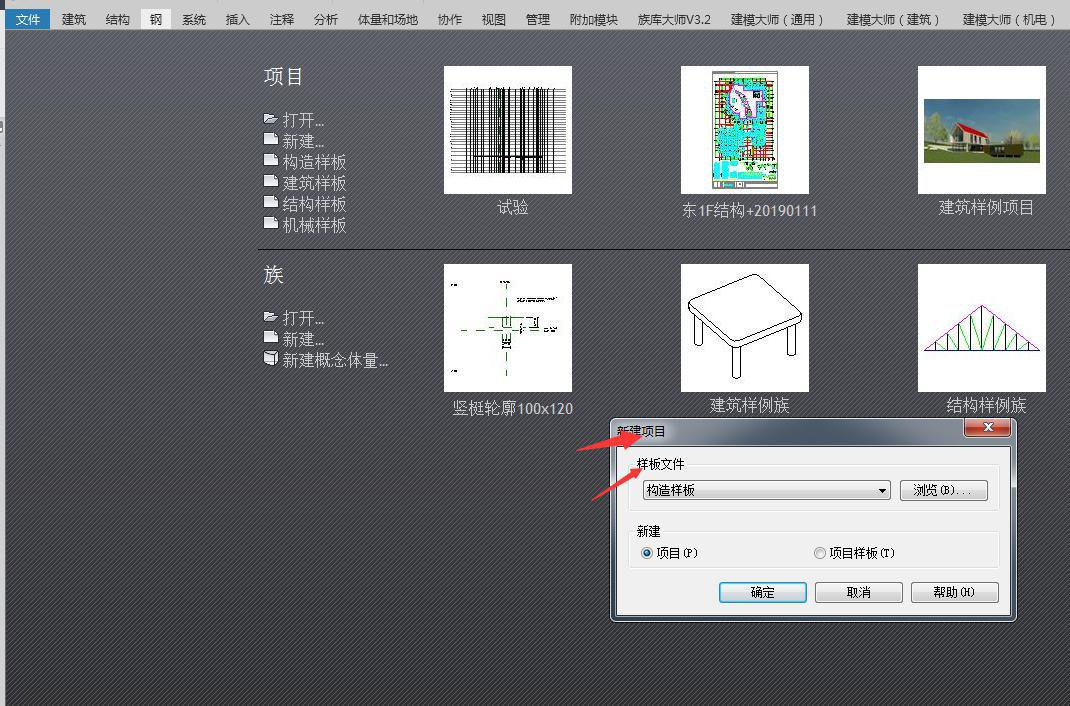Select the 钢 ribbon tab

tap(156, 19)
